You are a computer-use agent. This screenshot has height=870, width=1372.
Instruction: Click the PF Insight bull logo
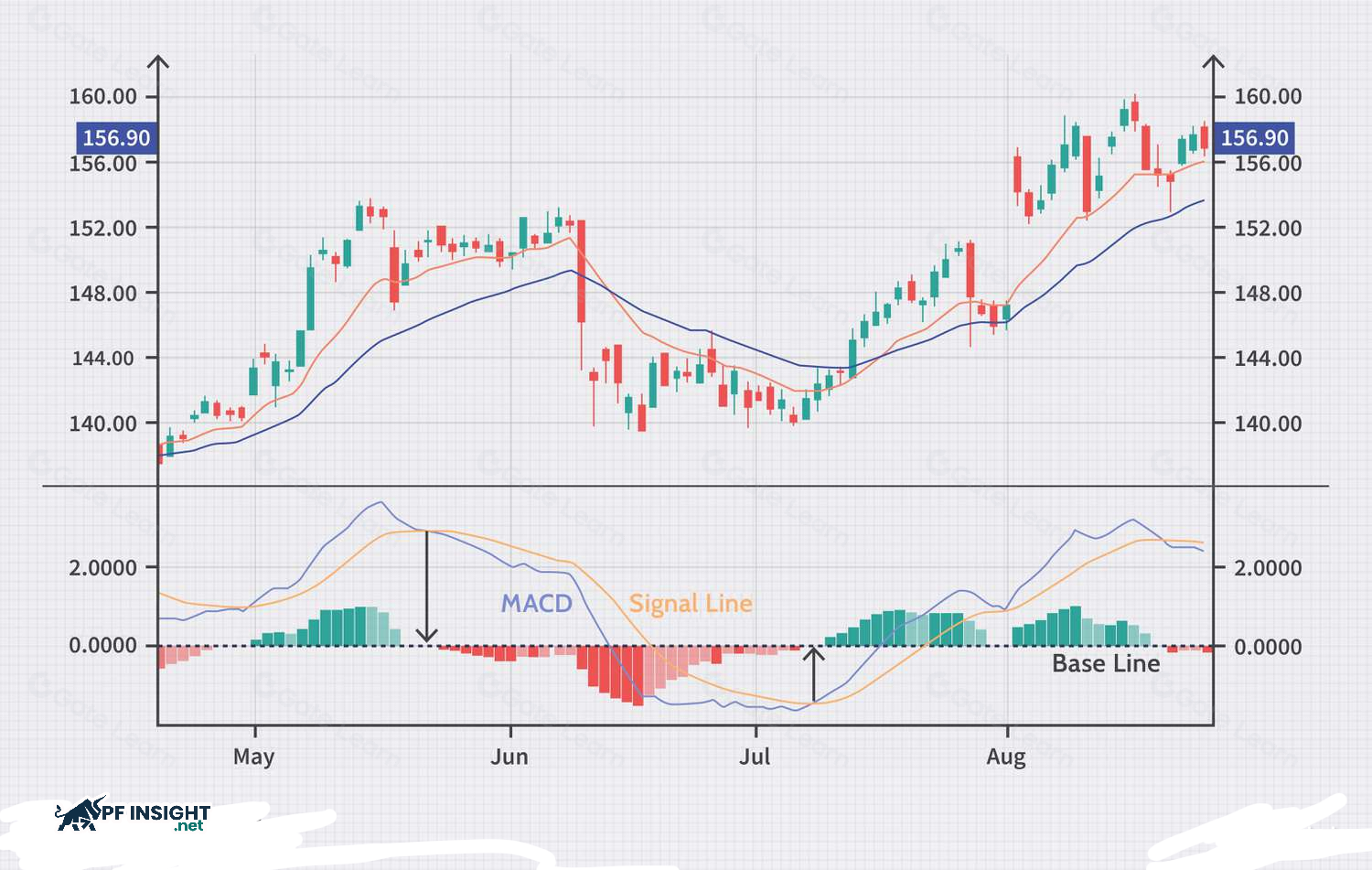click(80, 813)
